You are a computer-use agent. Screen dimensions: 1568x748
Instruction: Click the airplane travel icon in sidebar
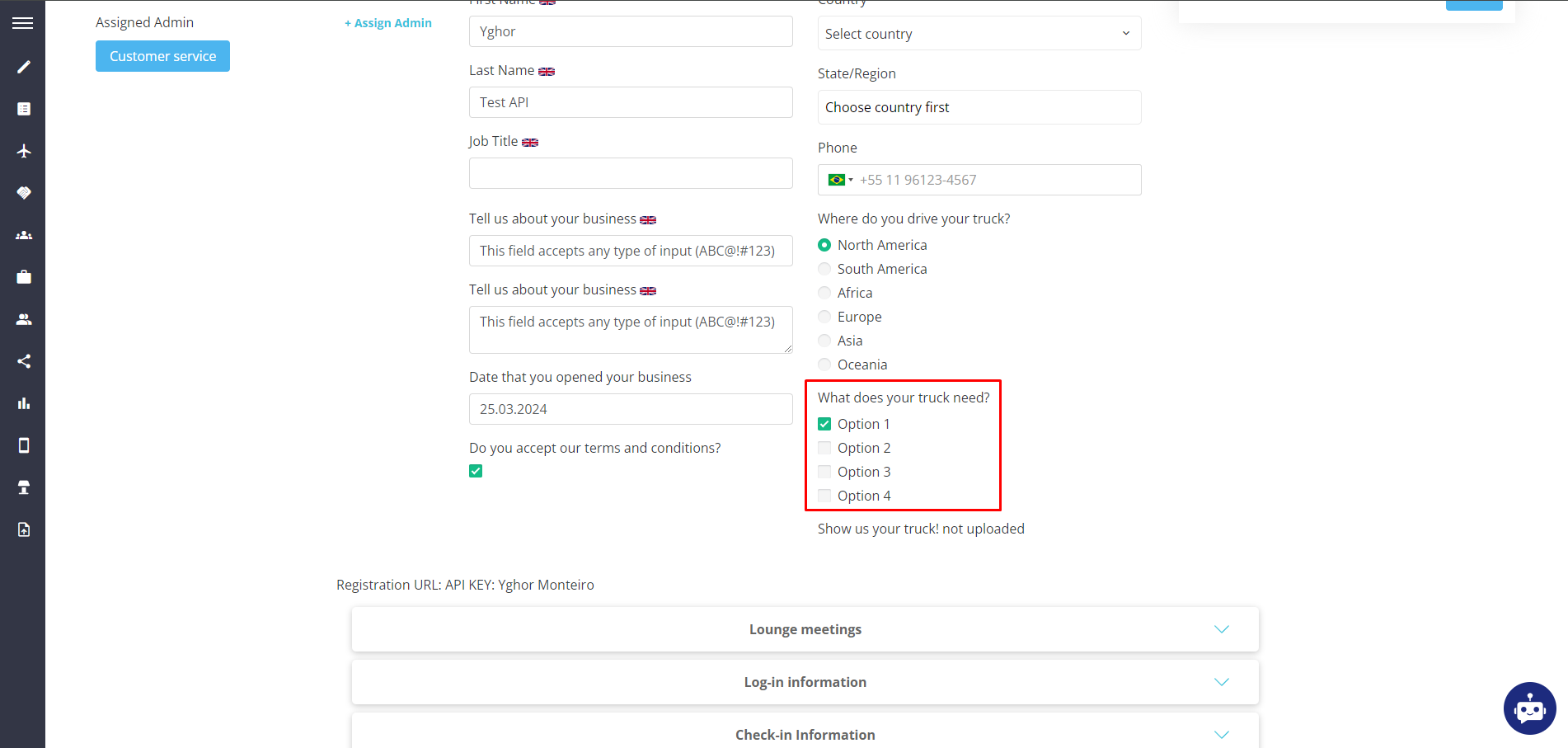point(23,151)
